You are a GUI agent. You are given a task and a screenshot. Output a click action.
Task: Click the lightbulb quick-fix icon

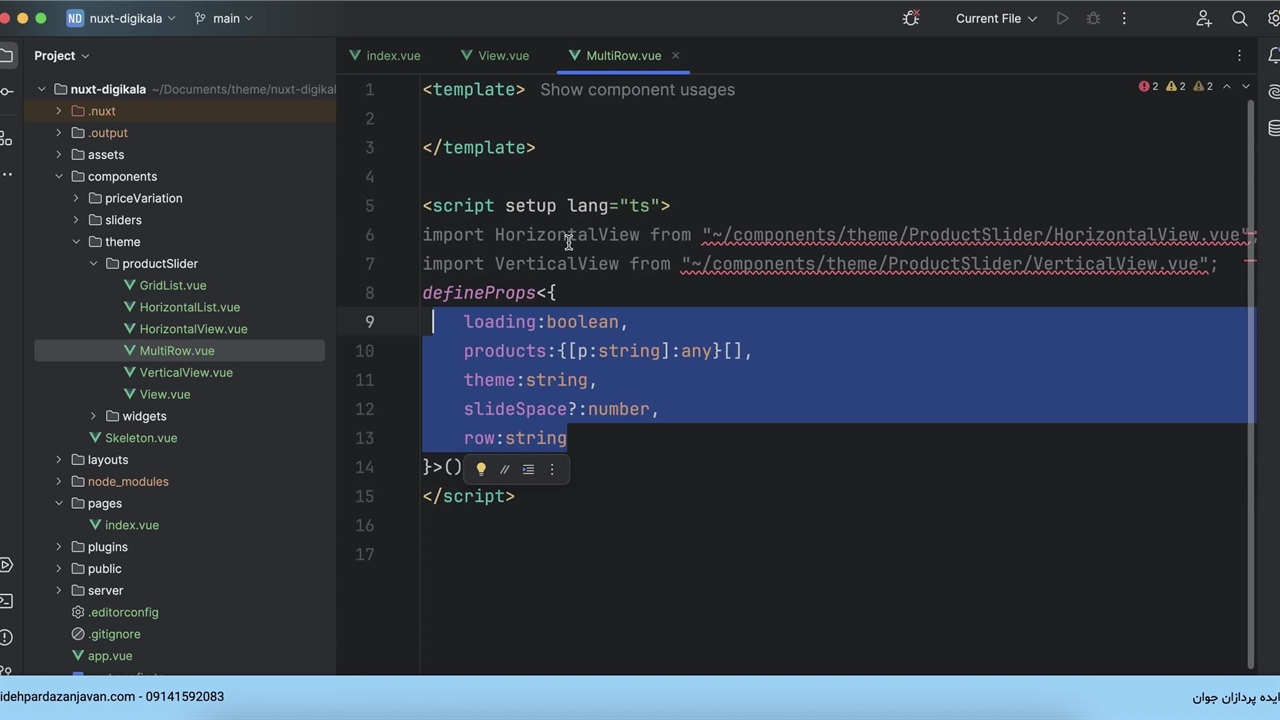tap(481, 469)
